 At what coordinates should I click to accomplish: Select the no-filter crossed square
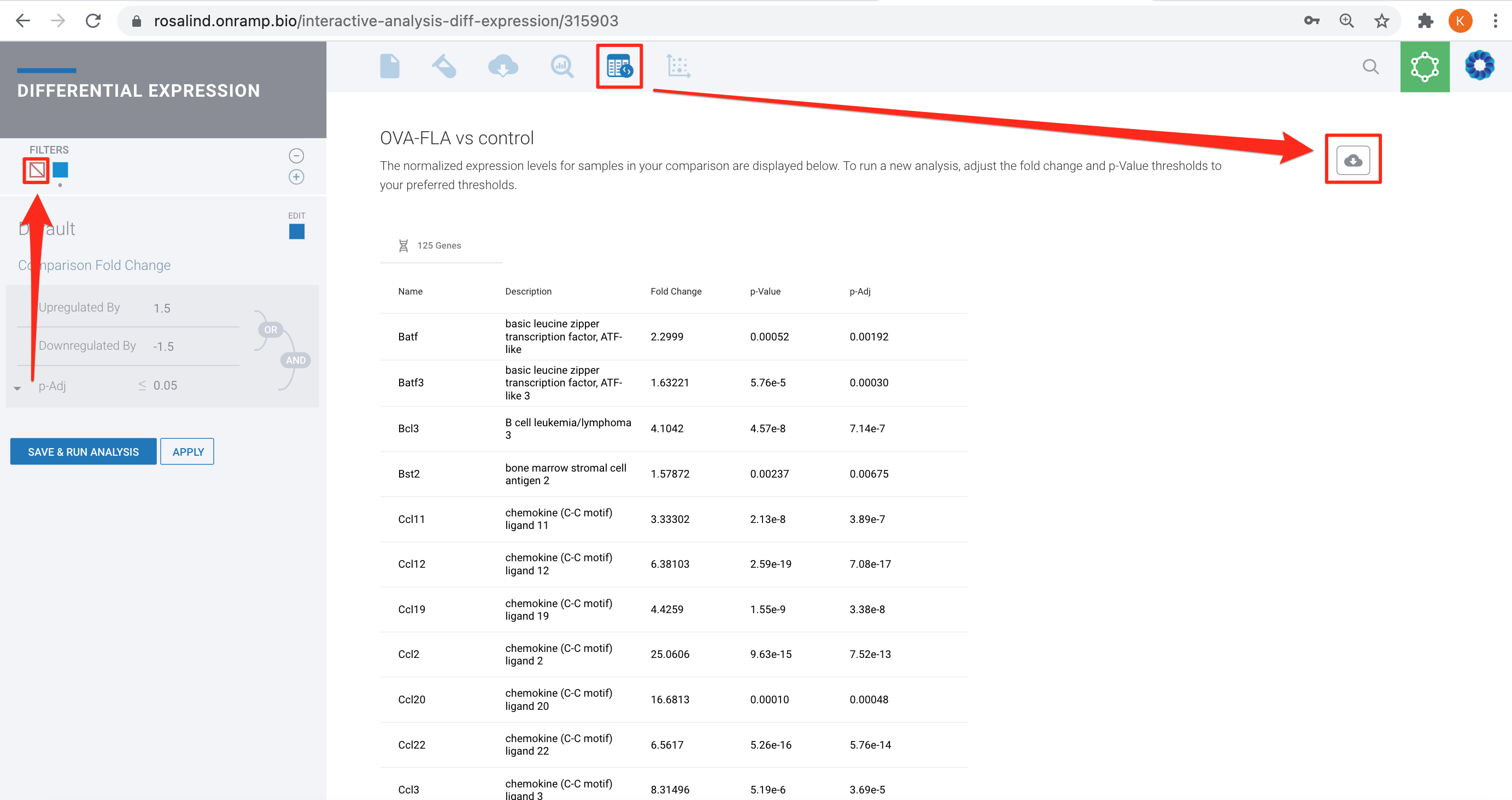click(37, 170)
